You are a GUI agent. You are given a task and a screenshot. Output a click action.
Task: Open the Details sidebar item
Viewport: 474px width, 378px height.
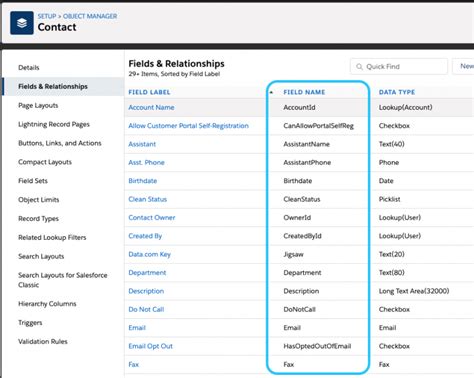(x=29, y=68)
